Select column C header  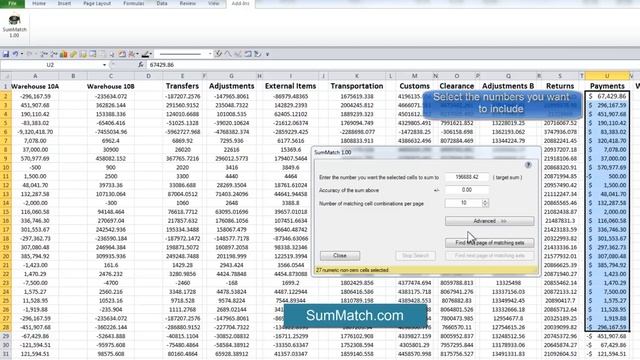click(111, 76)
